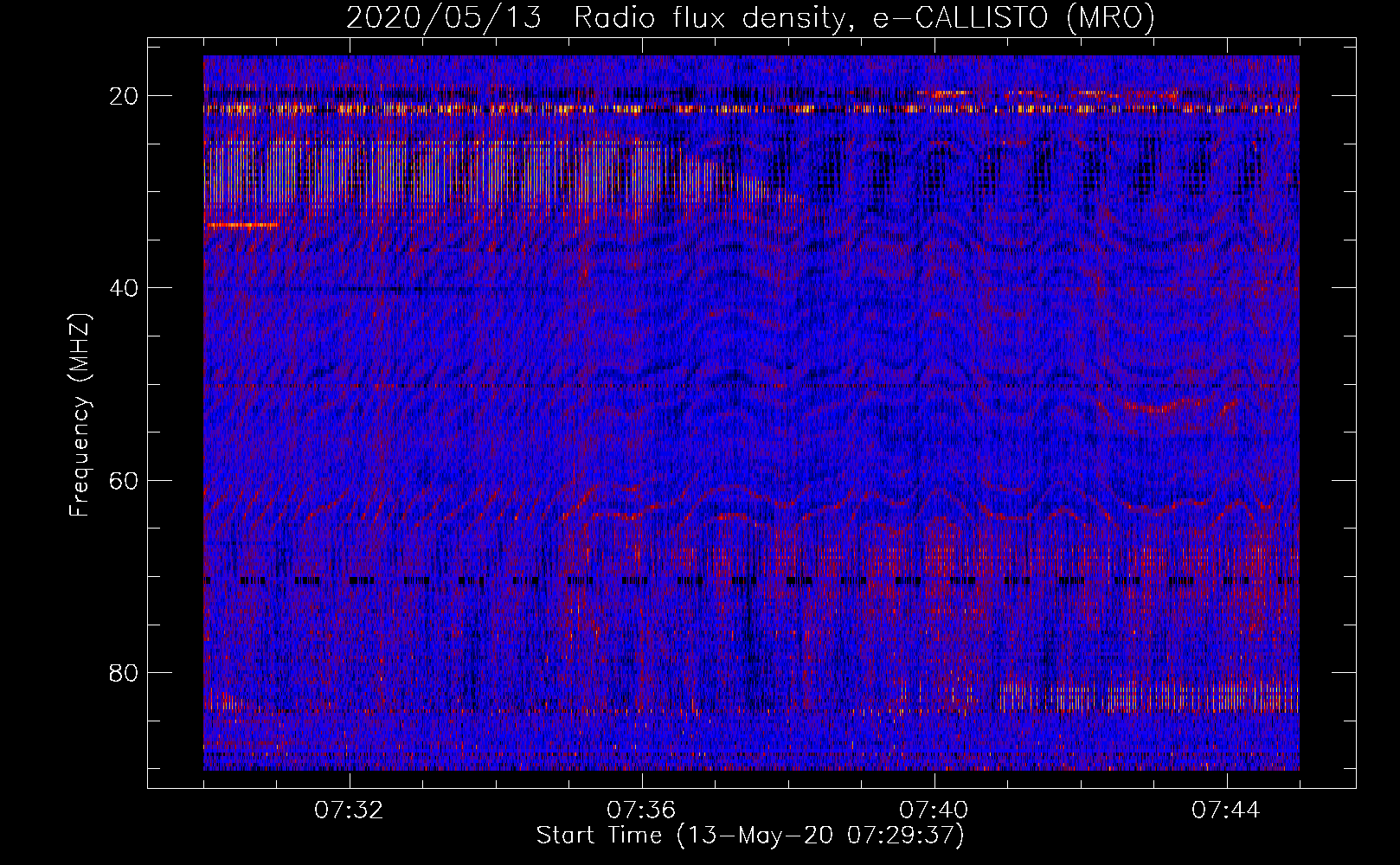Click the 'Frequency (MHZ)' y-axis label
Screen dimensions: 1400x865
pos(79,415)
